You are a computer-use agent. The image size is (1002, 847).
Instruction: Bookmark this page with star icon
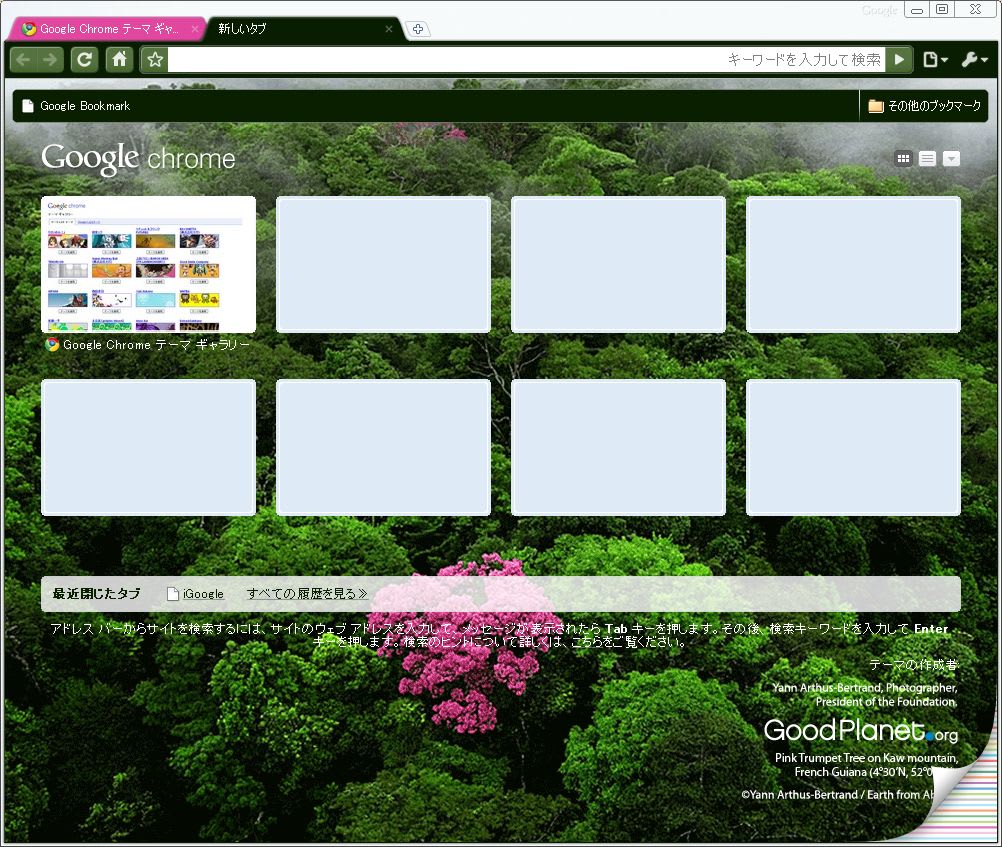click(x=155, y=60)
